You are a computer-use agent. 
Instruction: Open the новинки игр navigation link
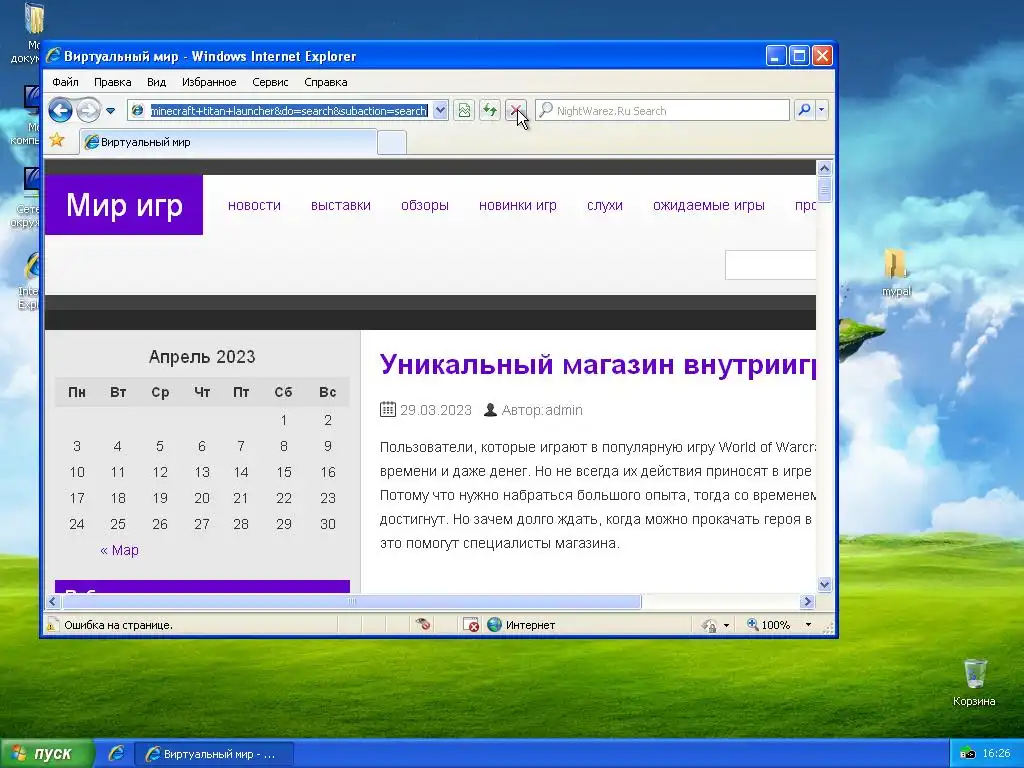[x=517, y=205]
